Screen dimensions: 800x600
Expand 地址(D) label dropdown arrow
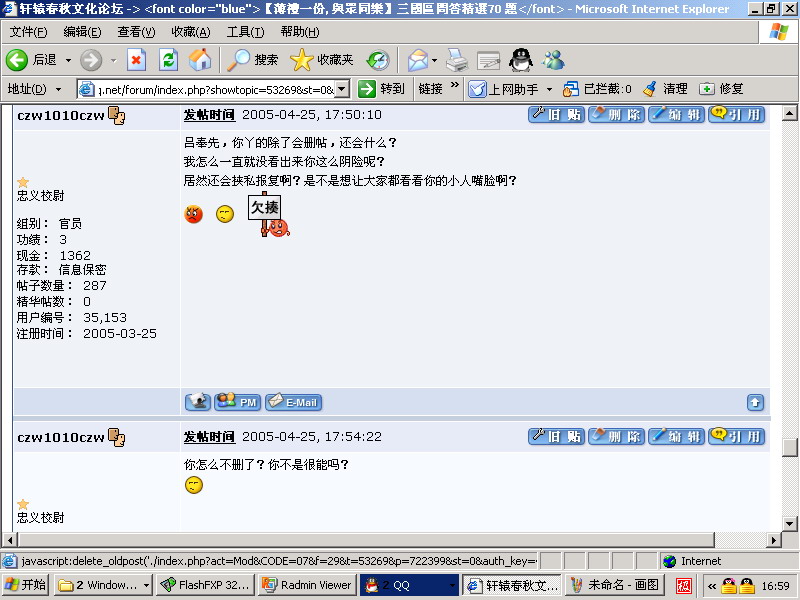pyautogui.click(x=59, y=89)
